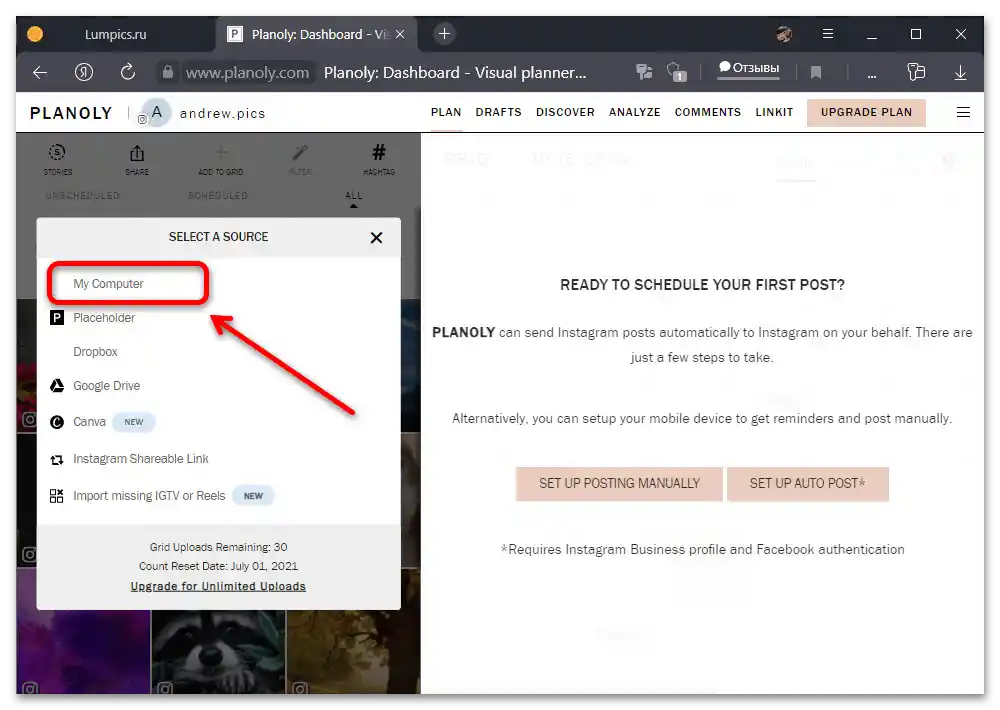Open the Linkit tab
Viewport: 1000px width, 710px height.
pos(774,112)
